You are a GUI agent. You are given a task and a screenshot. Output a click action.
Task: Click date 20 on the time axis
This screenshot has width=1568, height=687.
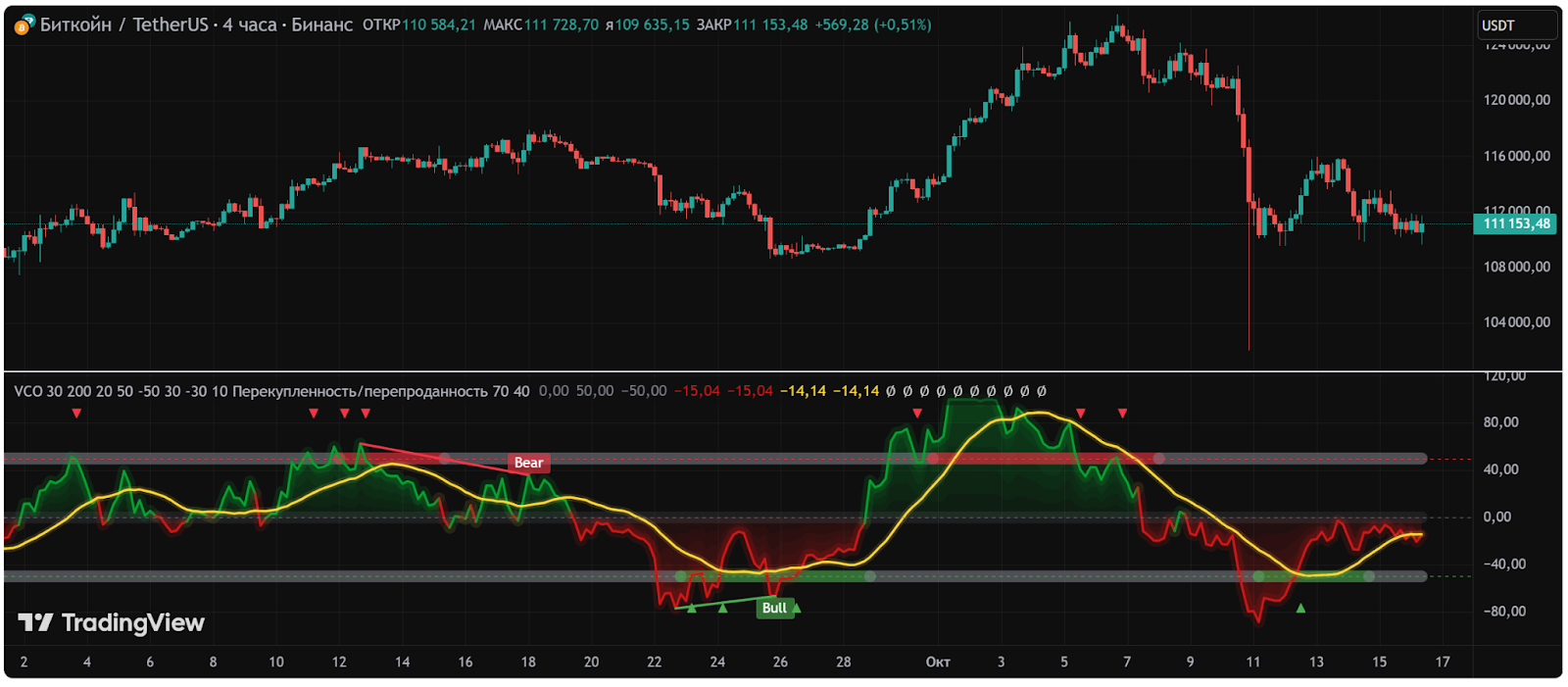tap(591, 662)
